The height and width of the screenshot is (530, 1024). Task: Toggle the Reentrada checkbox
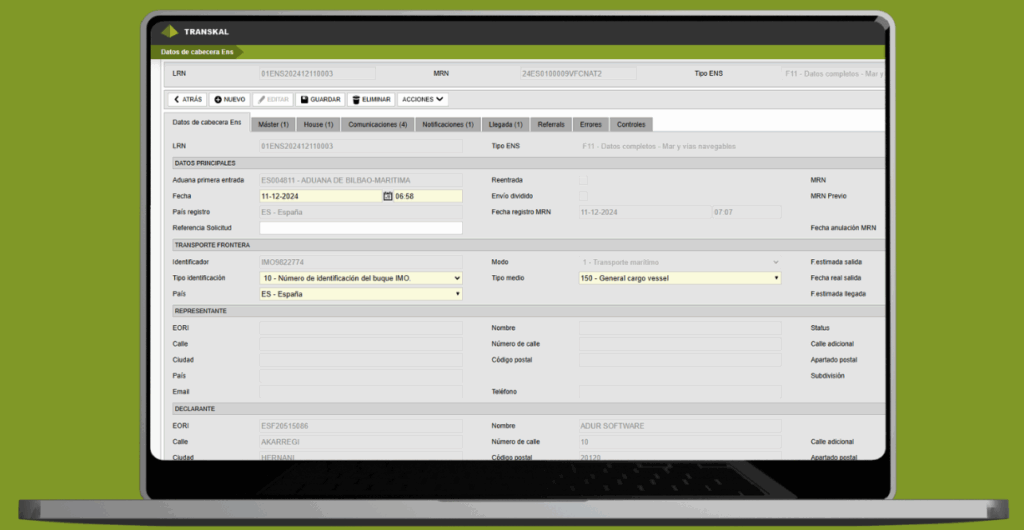coord(584,180)
